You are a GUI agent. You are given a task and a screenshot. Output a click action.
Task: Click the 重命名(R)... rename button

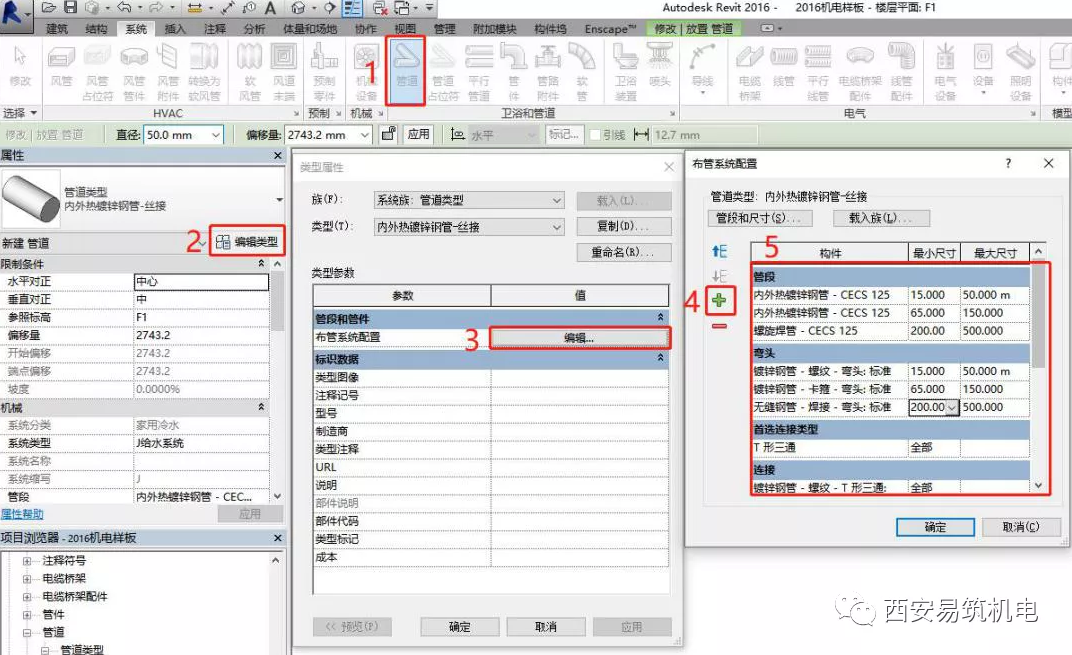624,252
